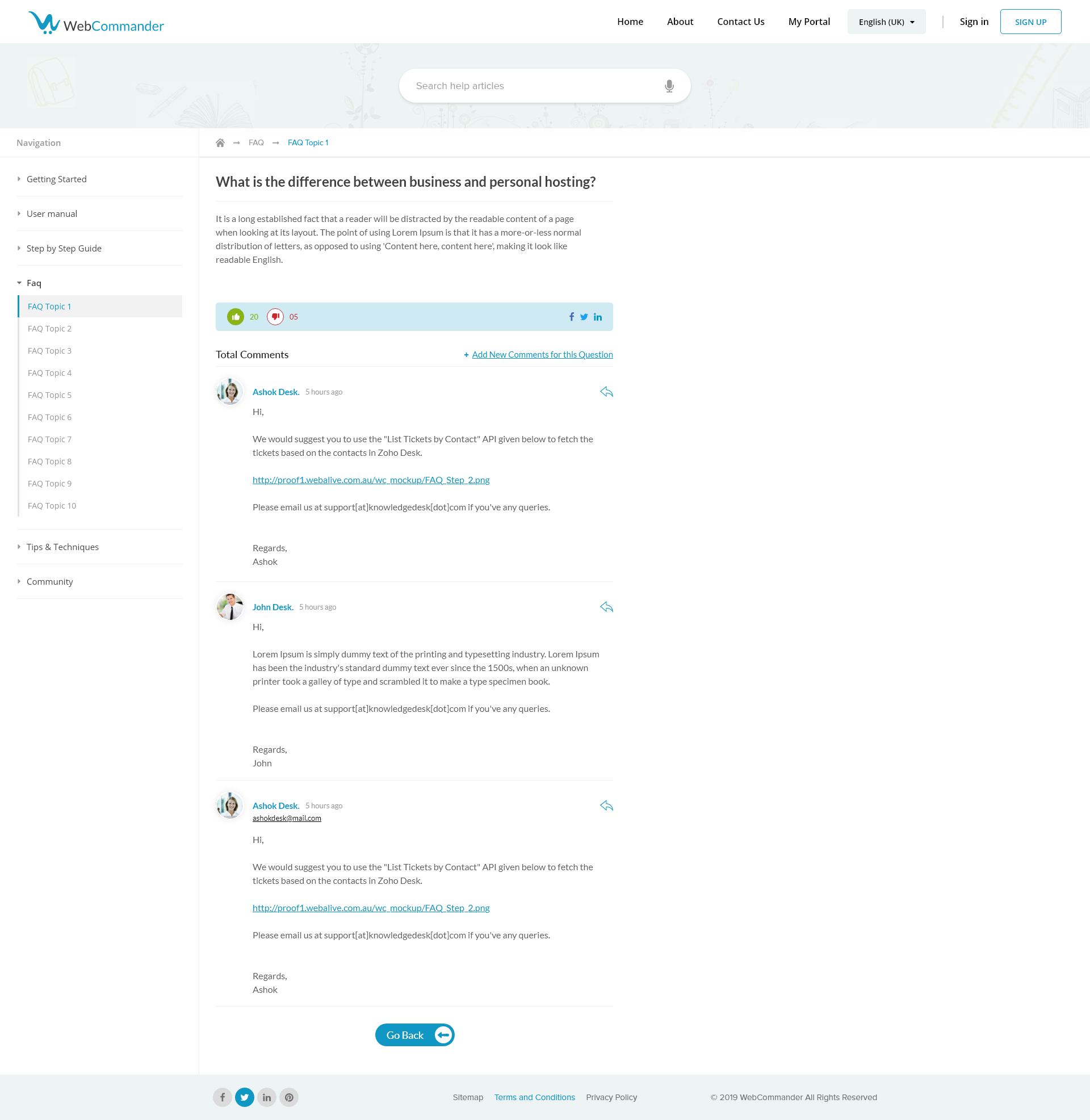Reply to first Ashok Desk comment

606,392
